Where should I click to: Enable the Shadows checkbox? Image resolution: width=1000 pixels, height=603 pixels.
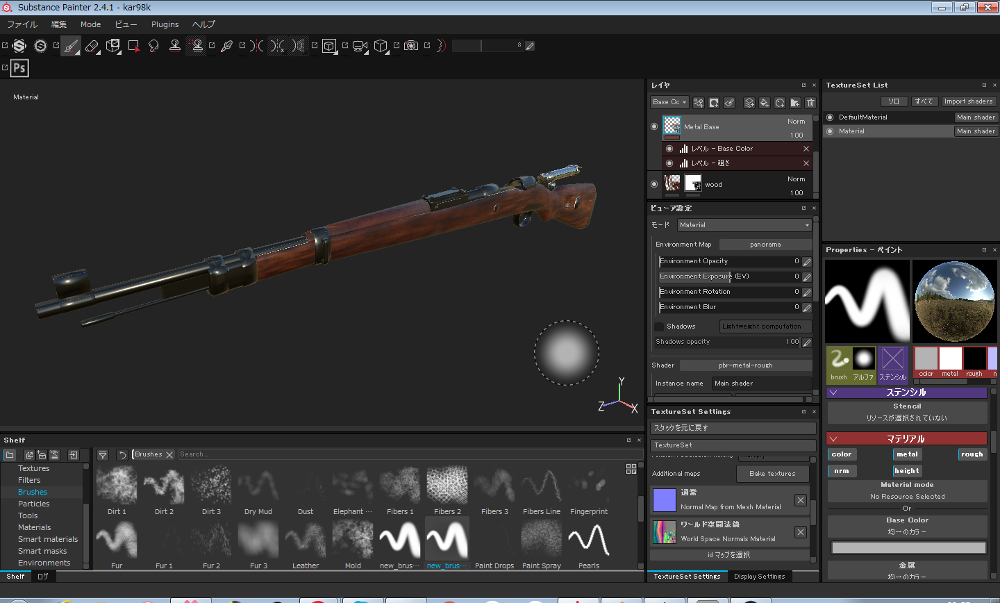coord(659,326)
